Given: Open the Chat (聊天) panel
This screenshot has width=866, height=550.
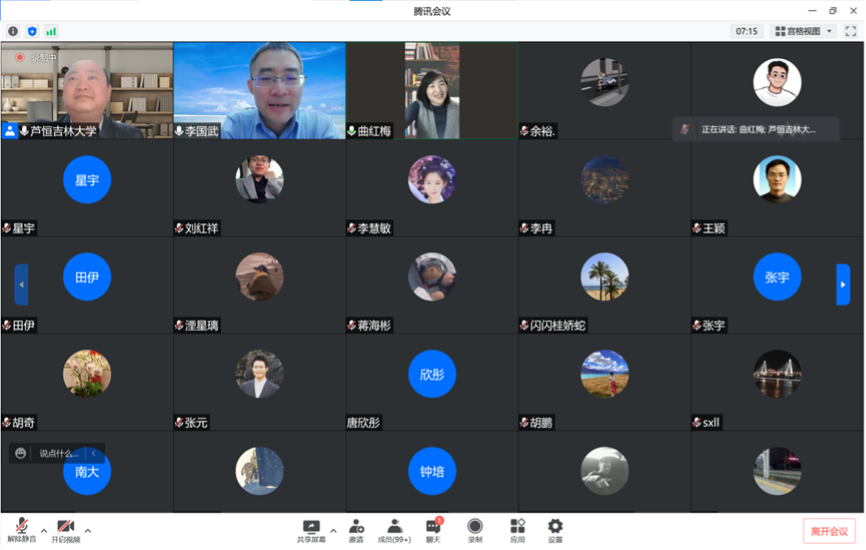Looking at the screenshot, I should tap(434, 529).
